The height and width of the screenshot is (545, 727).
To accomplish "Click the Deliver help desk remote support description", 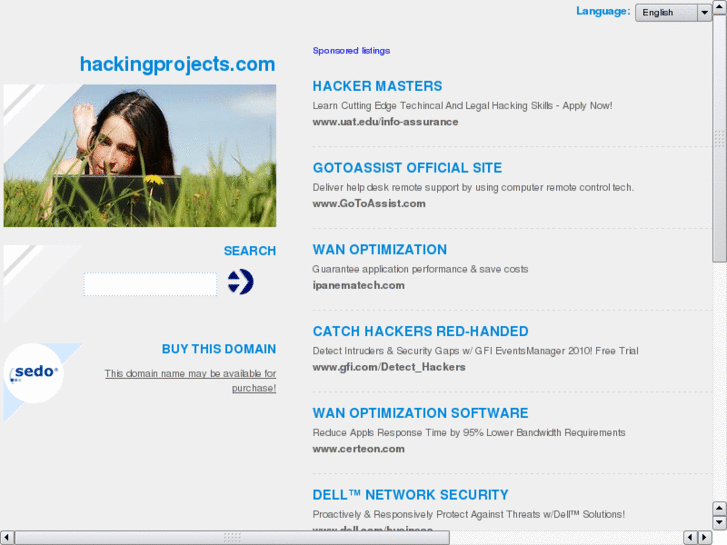I will [473, 187].
